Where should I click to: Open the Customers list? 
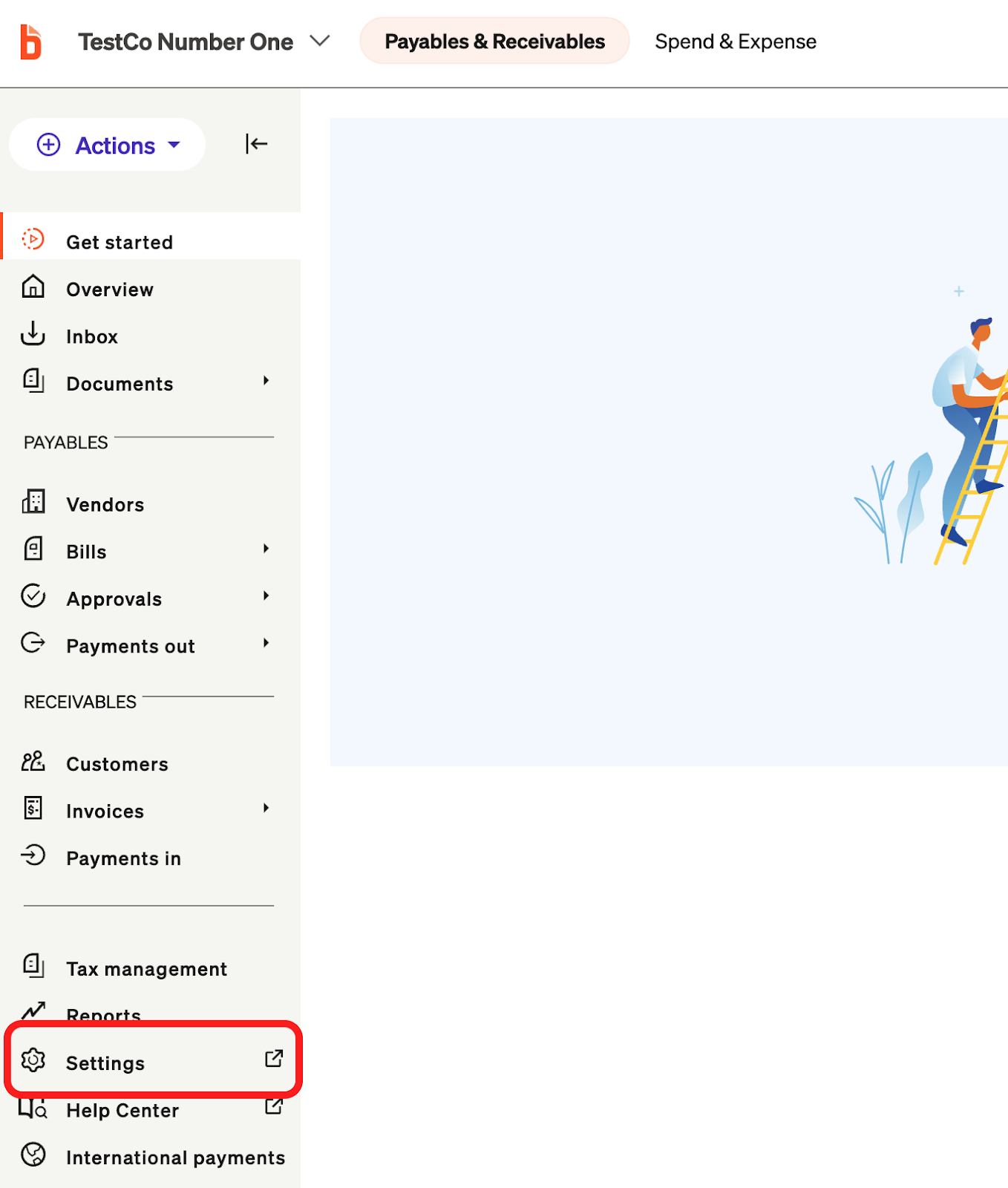[117, 765]
